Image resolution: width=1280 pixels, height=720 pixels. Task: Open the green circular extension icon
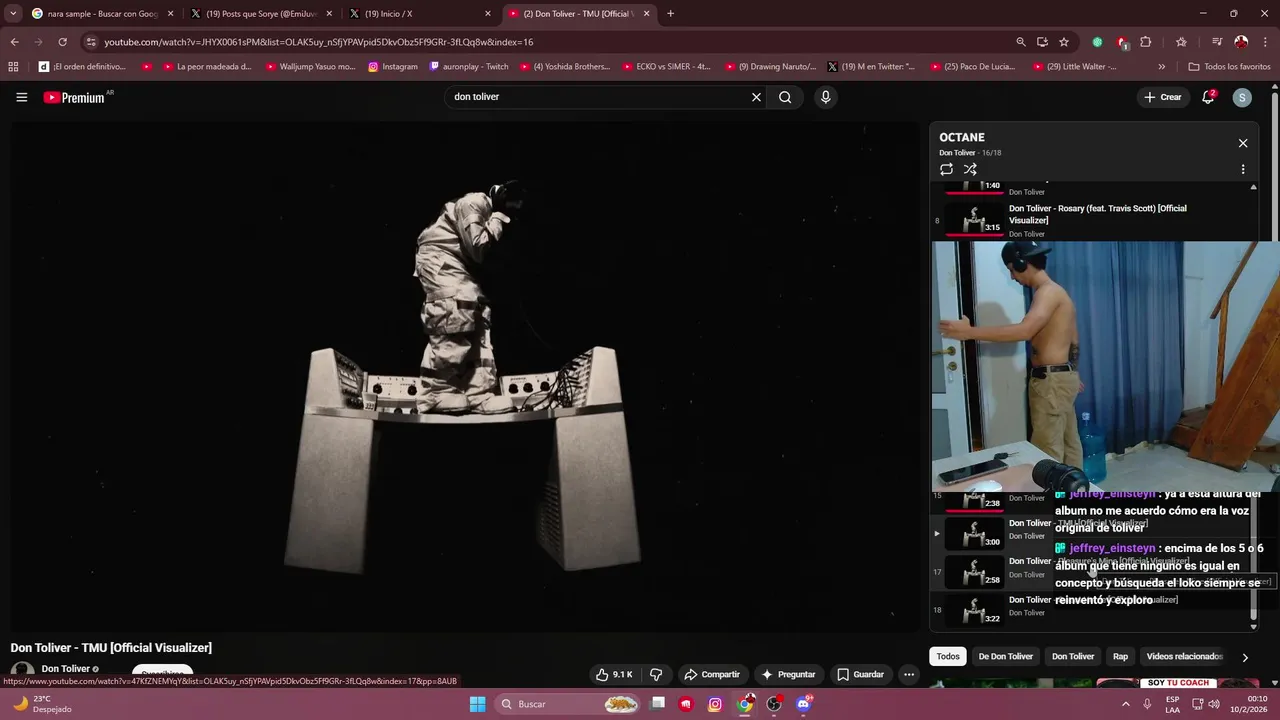[1097, 42]
